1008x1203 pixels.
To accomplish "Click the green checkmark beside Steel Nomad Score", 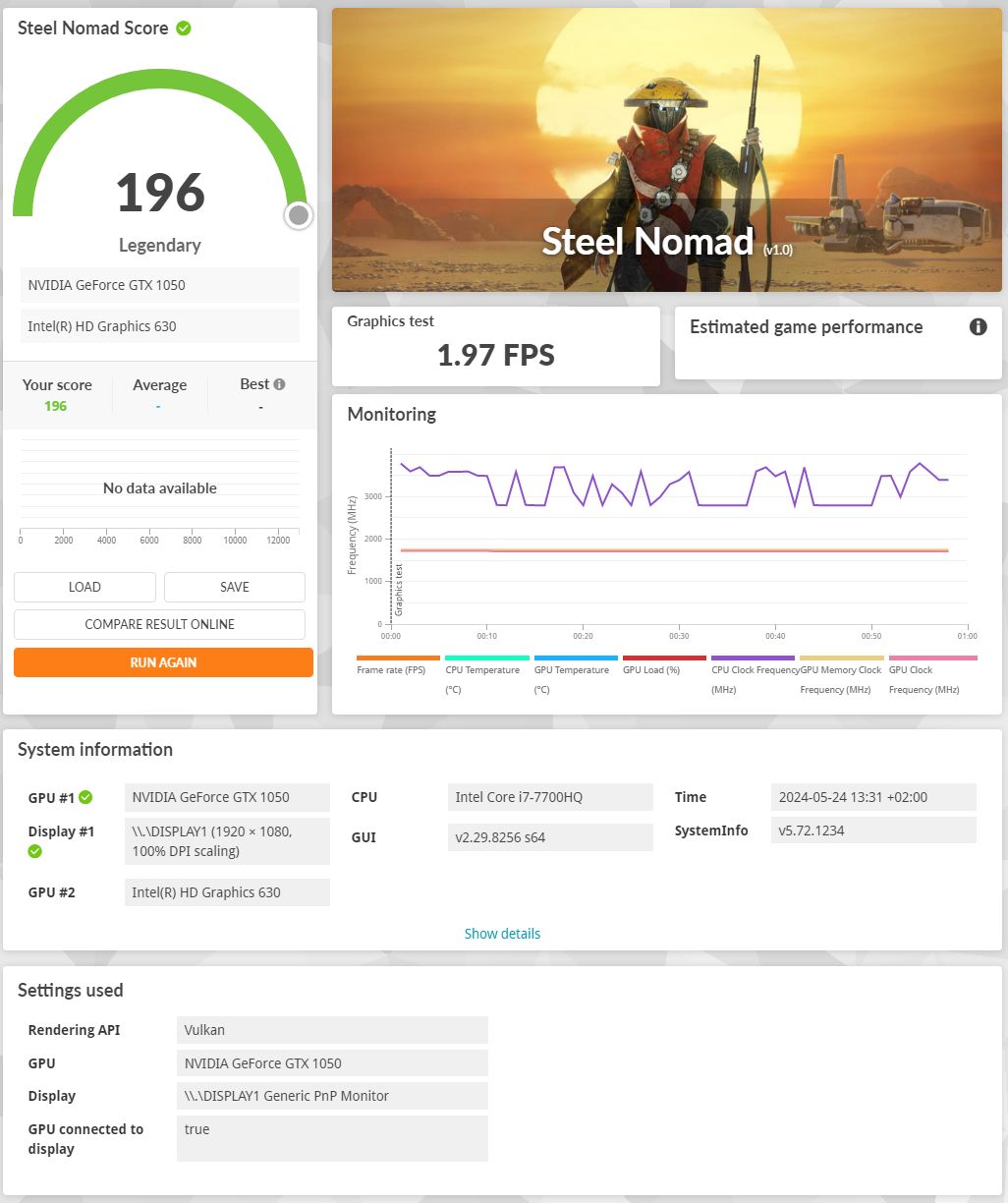I will click(184, 29).
